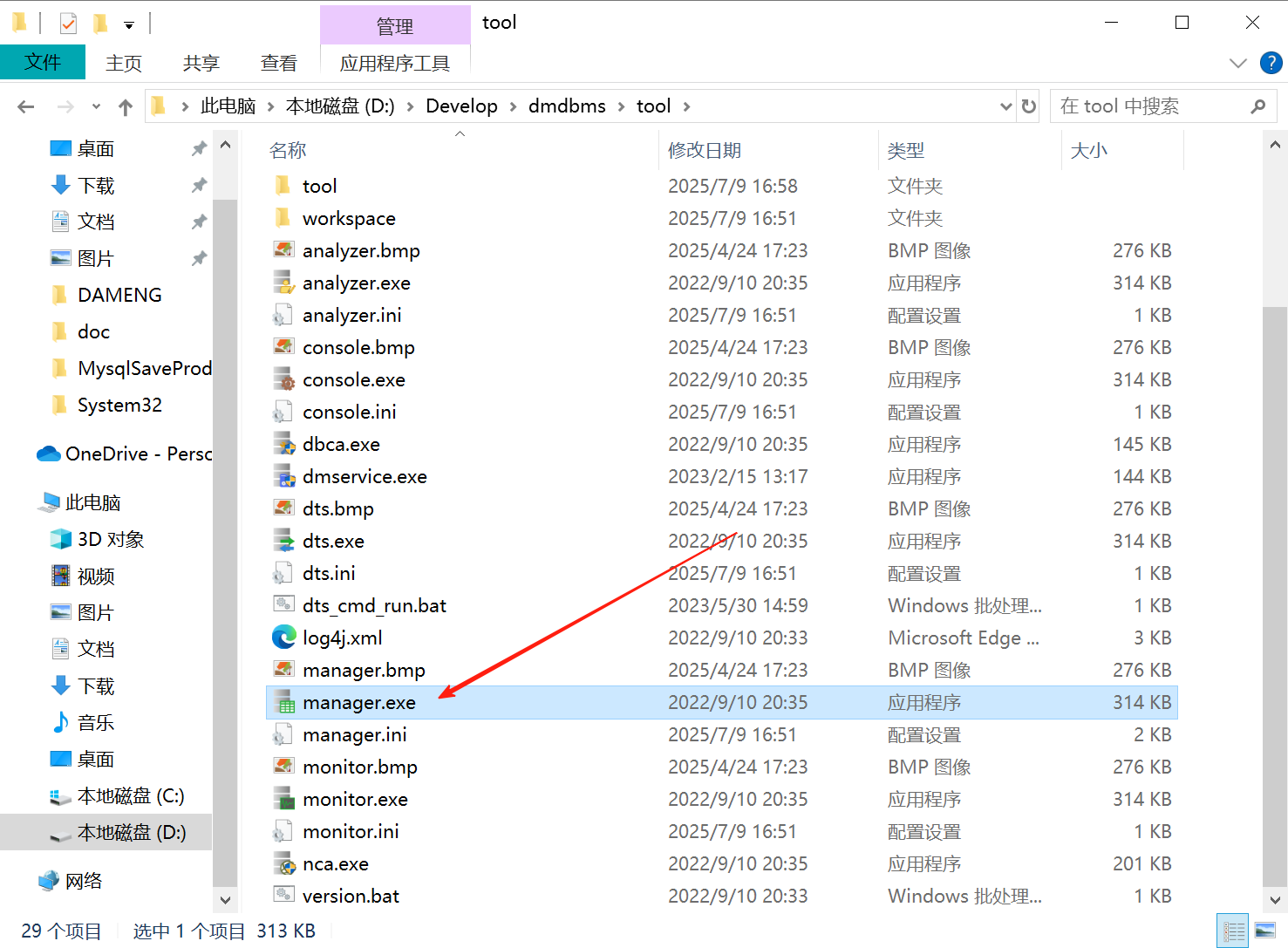
Task: Open recent locations dropdown arrow
Action: point(96,106)
